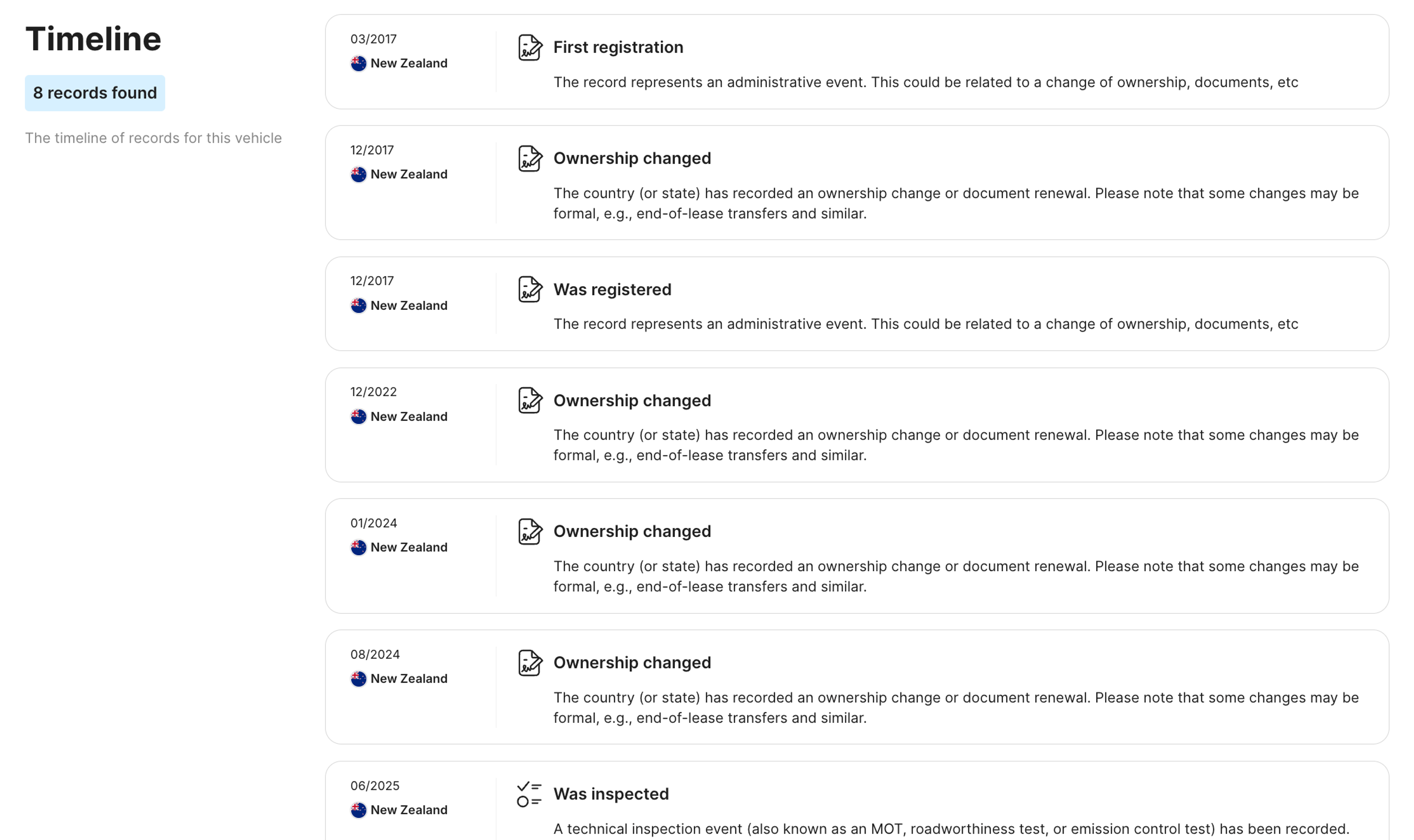Viewport: 1414px width, 840px height.
Task: Click the Was inspected checklist icon
Action: click(529, 794)
